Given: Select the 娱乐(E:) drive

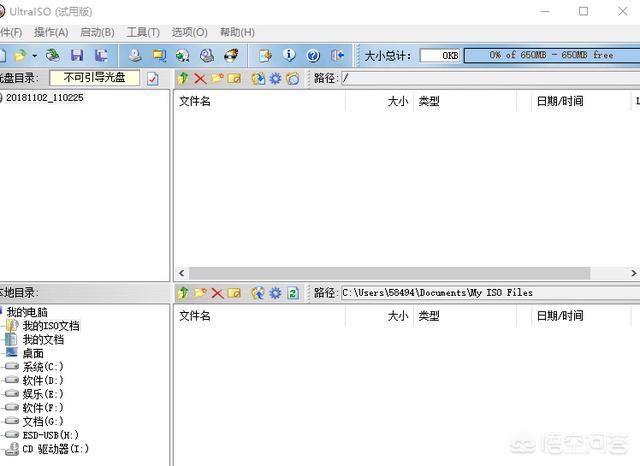Looking at the screenshot, I should 43,394.
